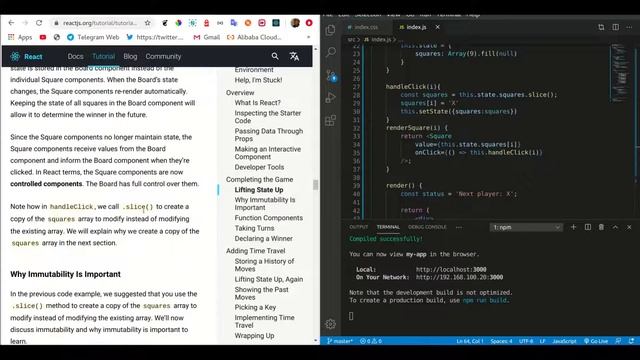Image resolution: width=640 pixels, height=360 pixels.
Task: Switch to the OUTPUT panel tab
Action: pyautogui.click(x=359, y=227)
